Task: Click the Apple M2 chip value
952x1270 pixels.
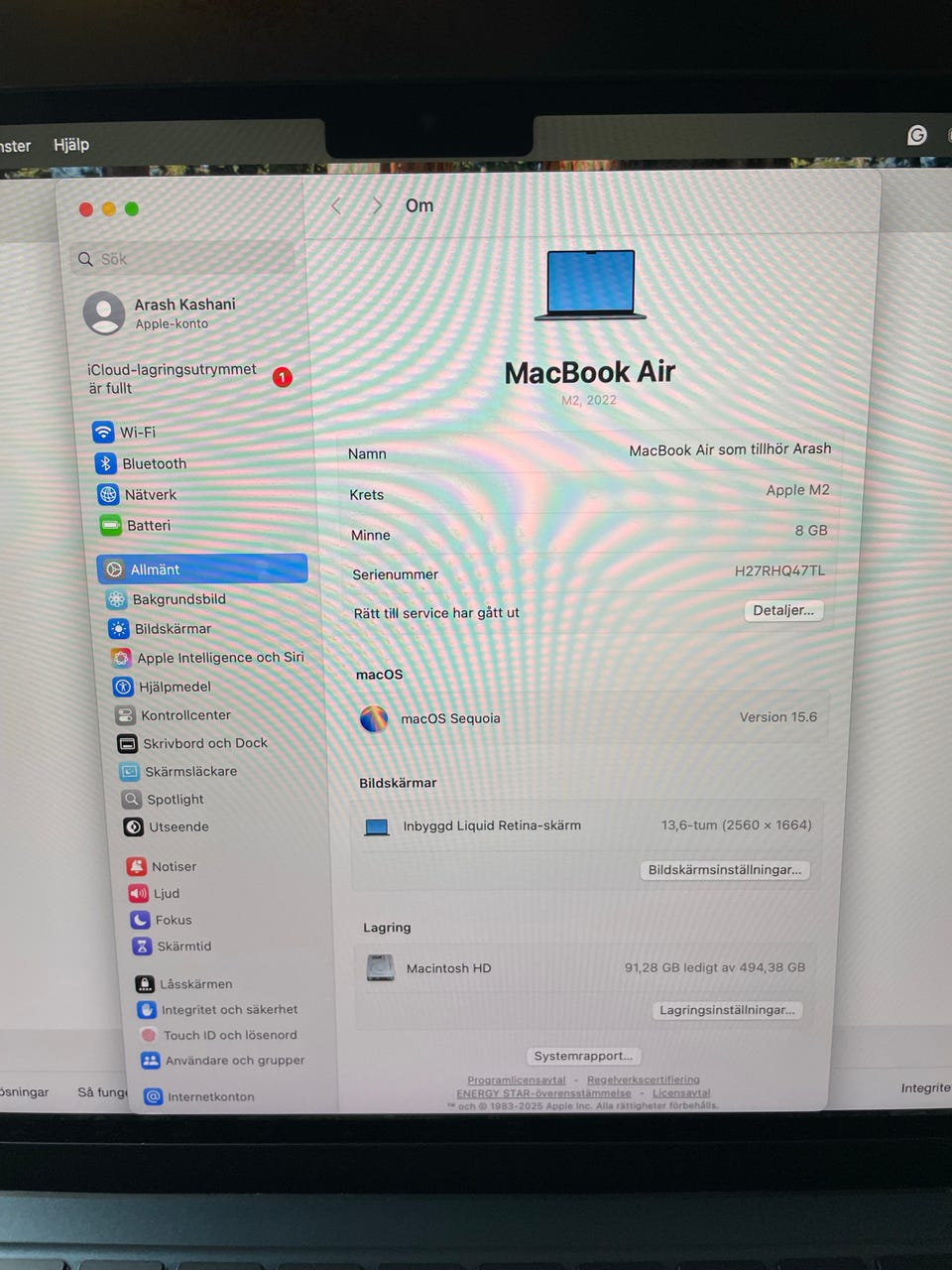Action: (x=797, y=490)
